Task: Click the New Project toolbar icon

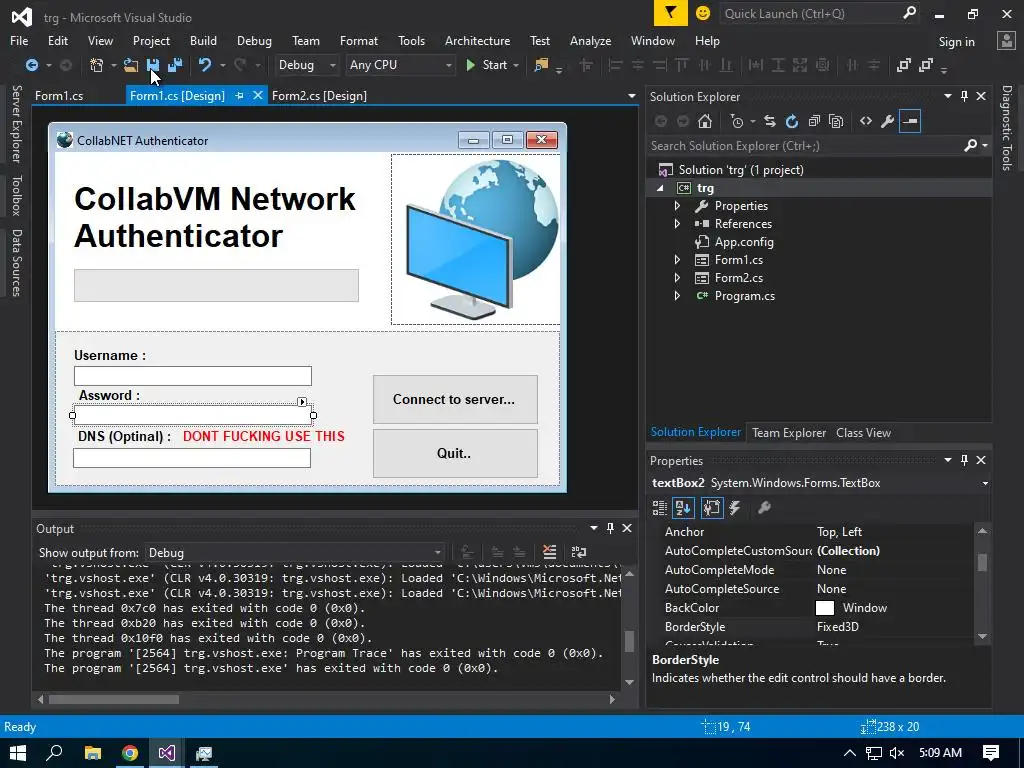Action: 97,65
